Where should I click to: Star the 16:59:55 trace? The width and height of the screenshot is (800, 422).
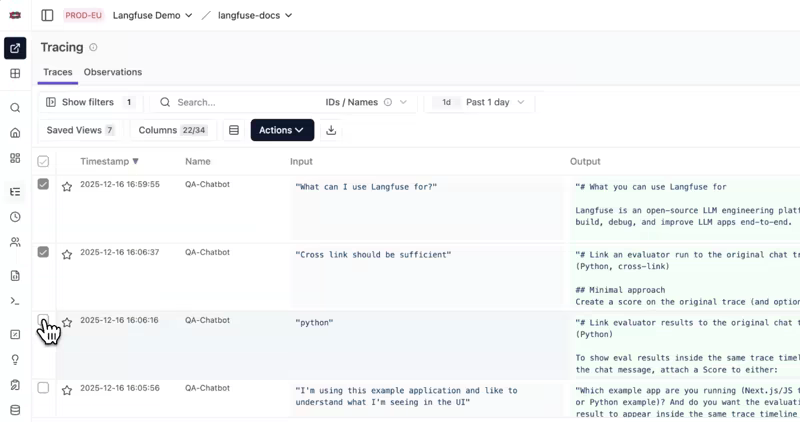point(67,187)
